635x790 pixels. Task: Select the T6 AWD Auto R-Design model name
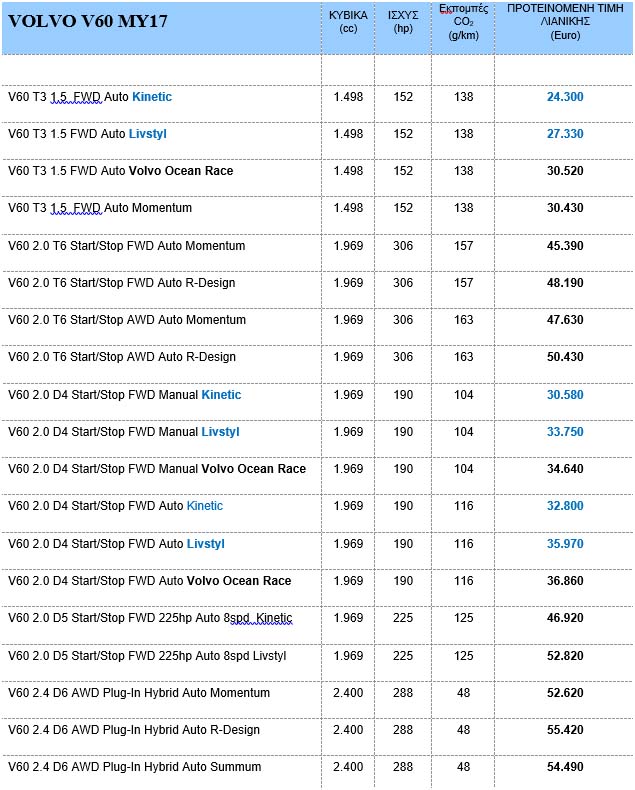[121, 357]
